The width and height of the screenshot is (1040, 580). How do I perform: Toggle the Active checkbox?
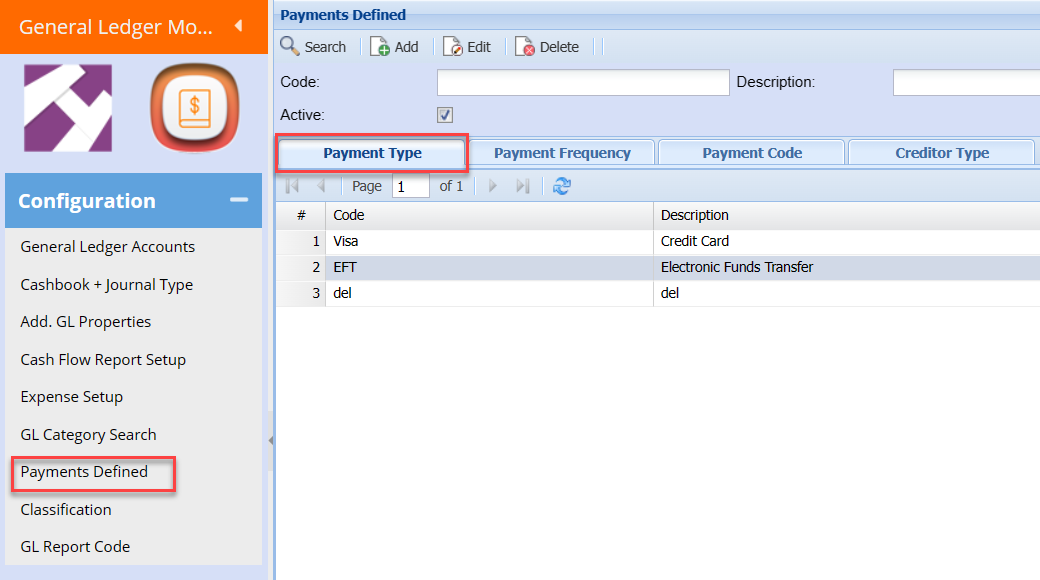tap(445, 115)
